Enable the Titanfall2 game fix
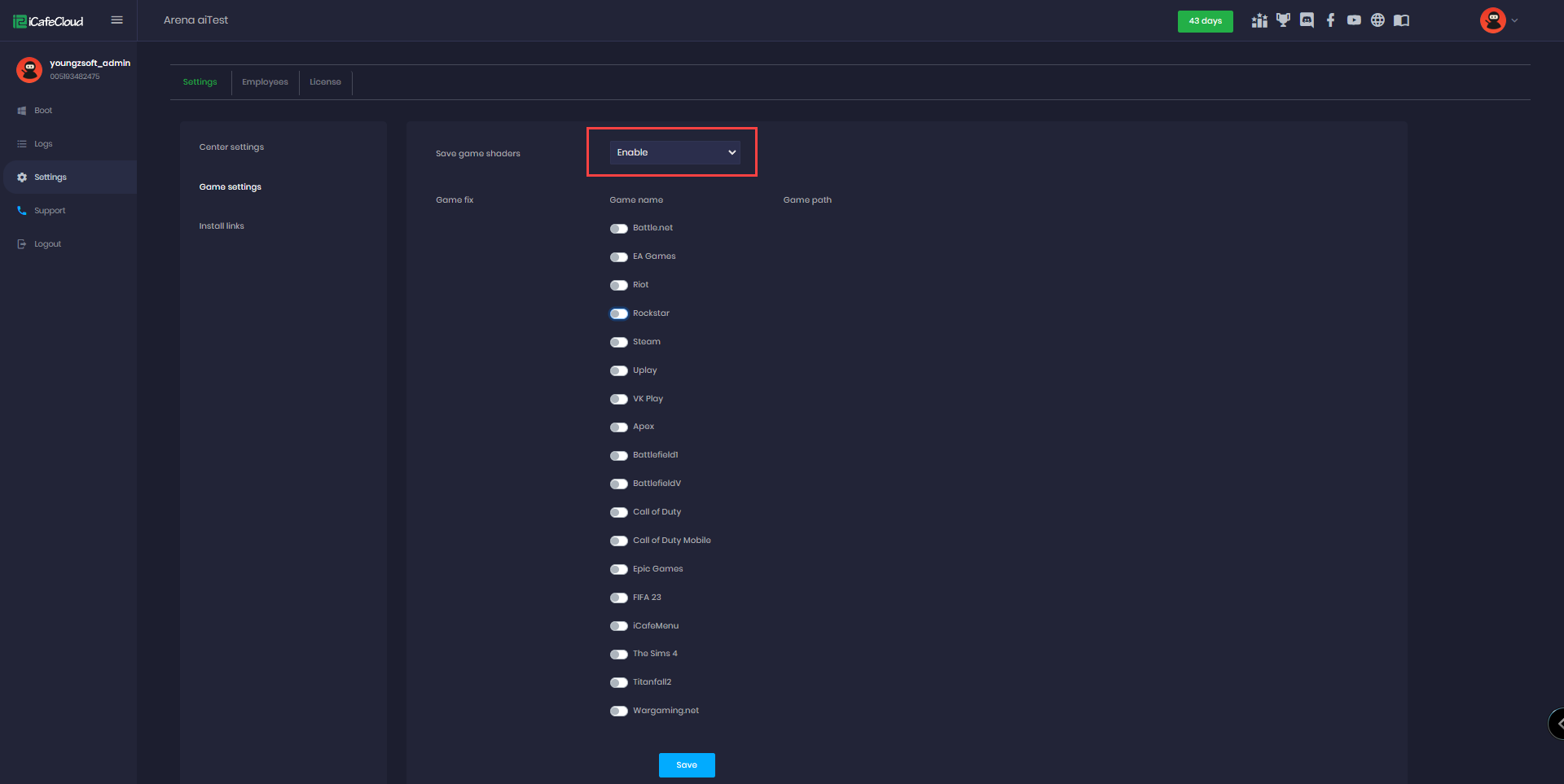1564x784 pixels. coord(619,683)
